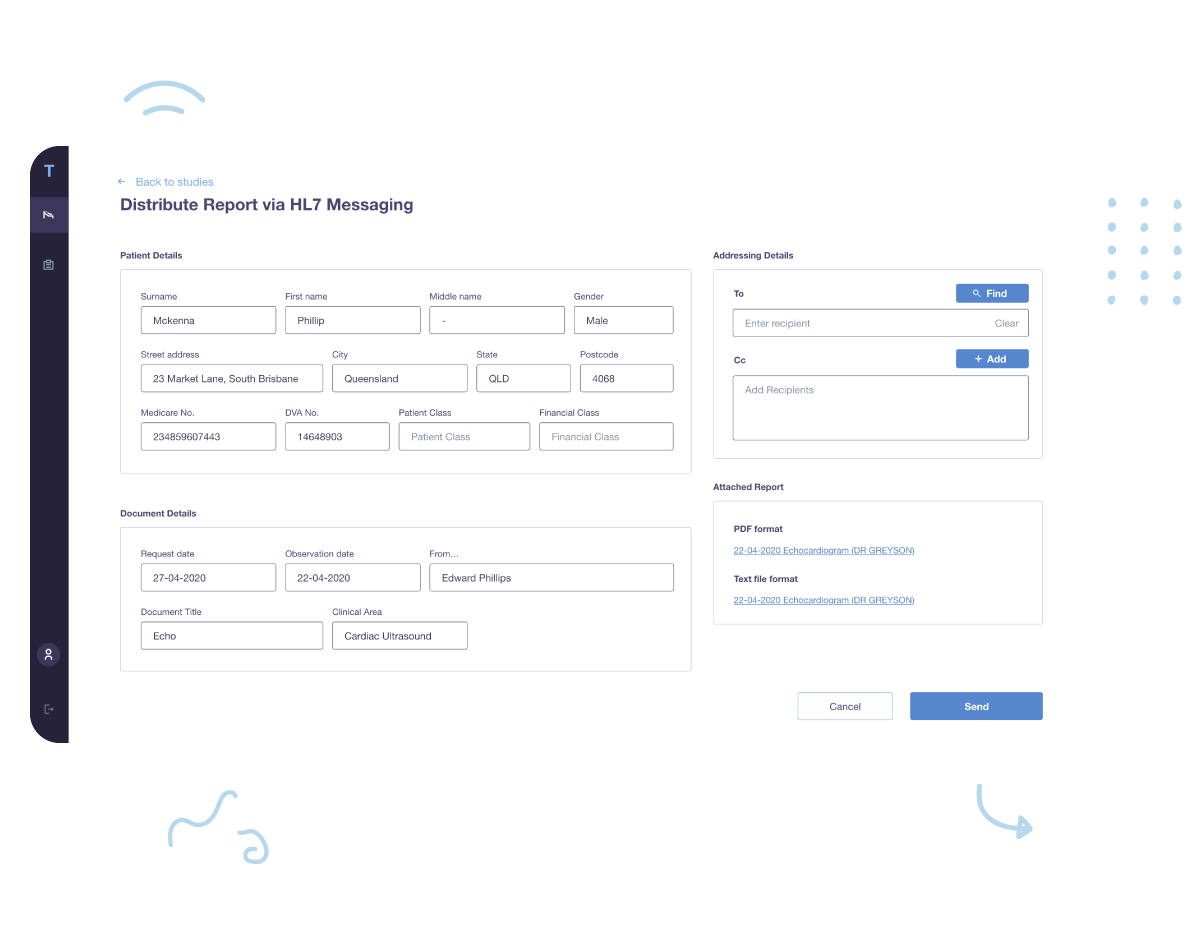Click the Document Title field showing Echo
The image size is (1200, 952).
coord(232,635)
